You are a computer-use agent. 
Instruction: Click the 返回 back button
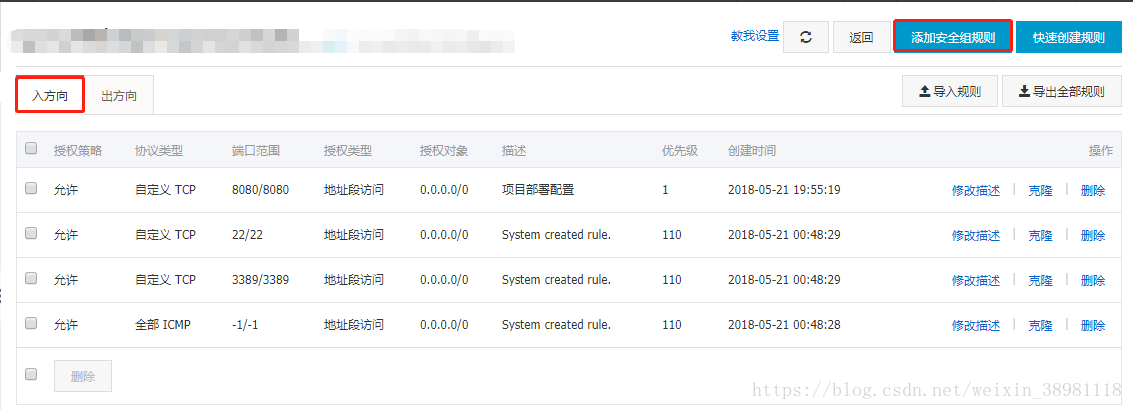coord(861,38)
